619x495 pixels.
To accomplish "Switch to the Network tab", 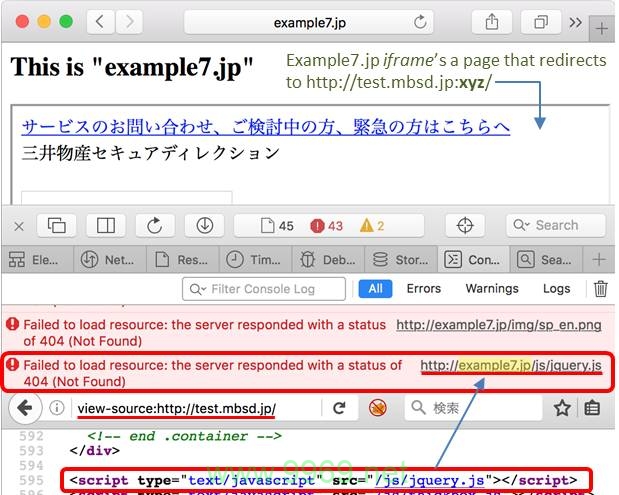I will (x=110, y=260).
